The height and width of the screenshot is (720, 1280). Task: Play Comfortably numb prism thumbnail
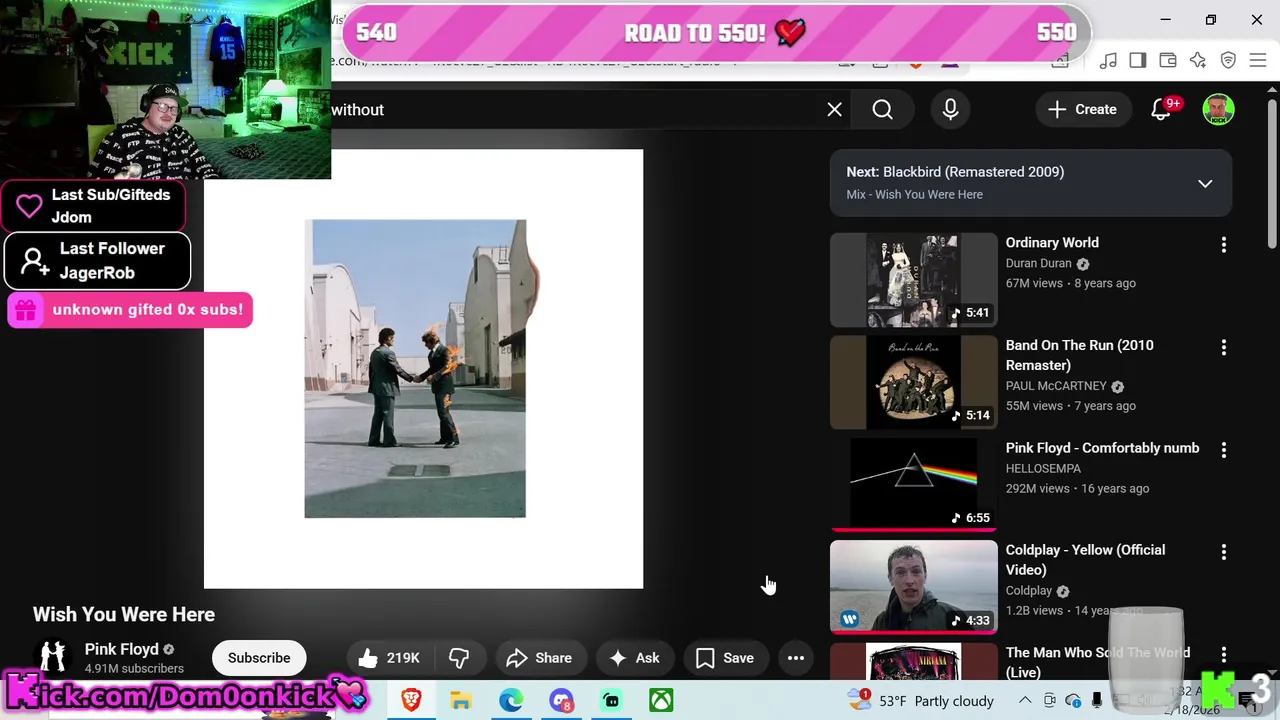(x=913, y=485)
